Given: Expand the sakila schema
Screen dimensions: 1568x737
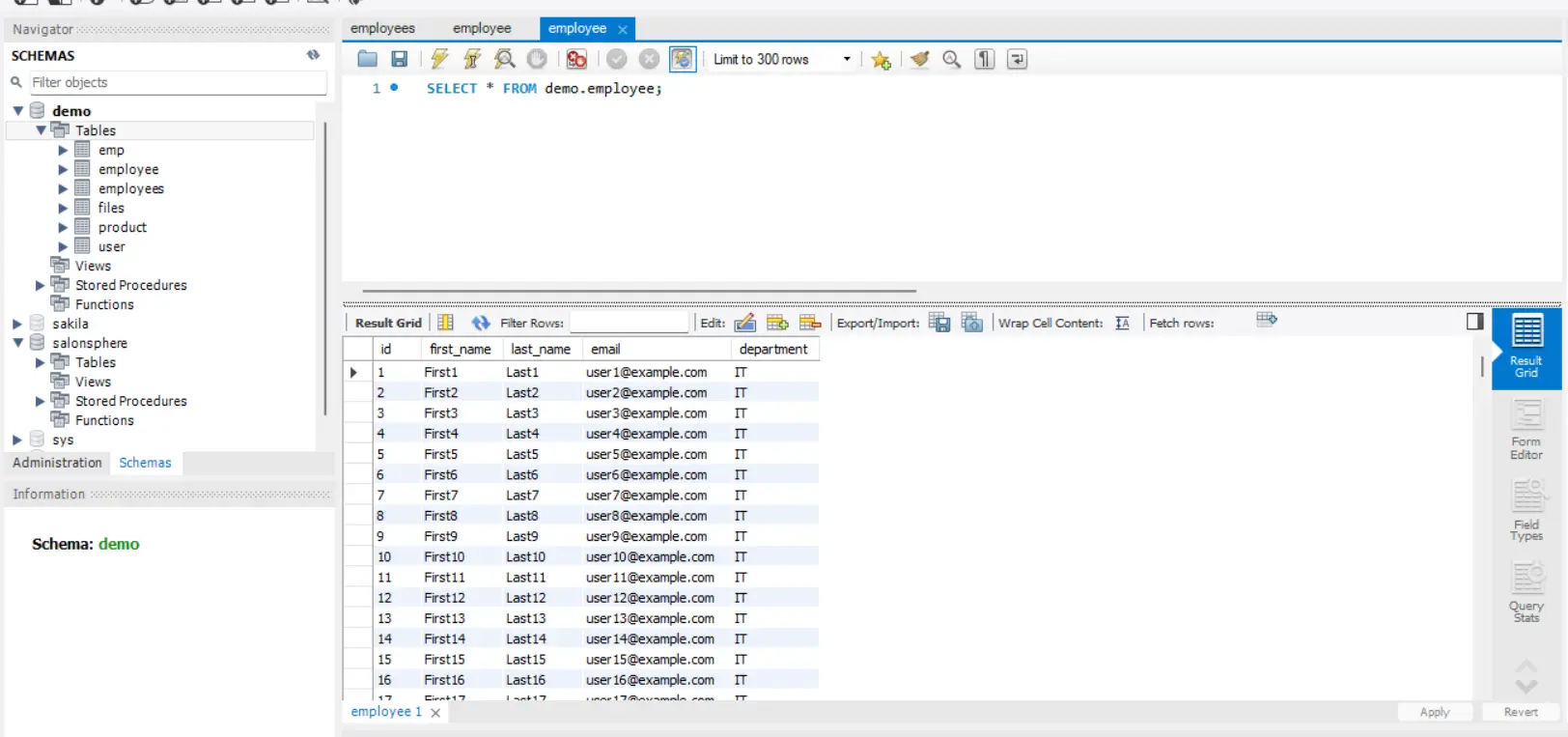Looking at the screenshot, I should tap(17, 324).
